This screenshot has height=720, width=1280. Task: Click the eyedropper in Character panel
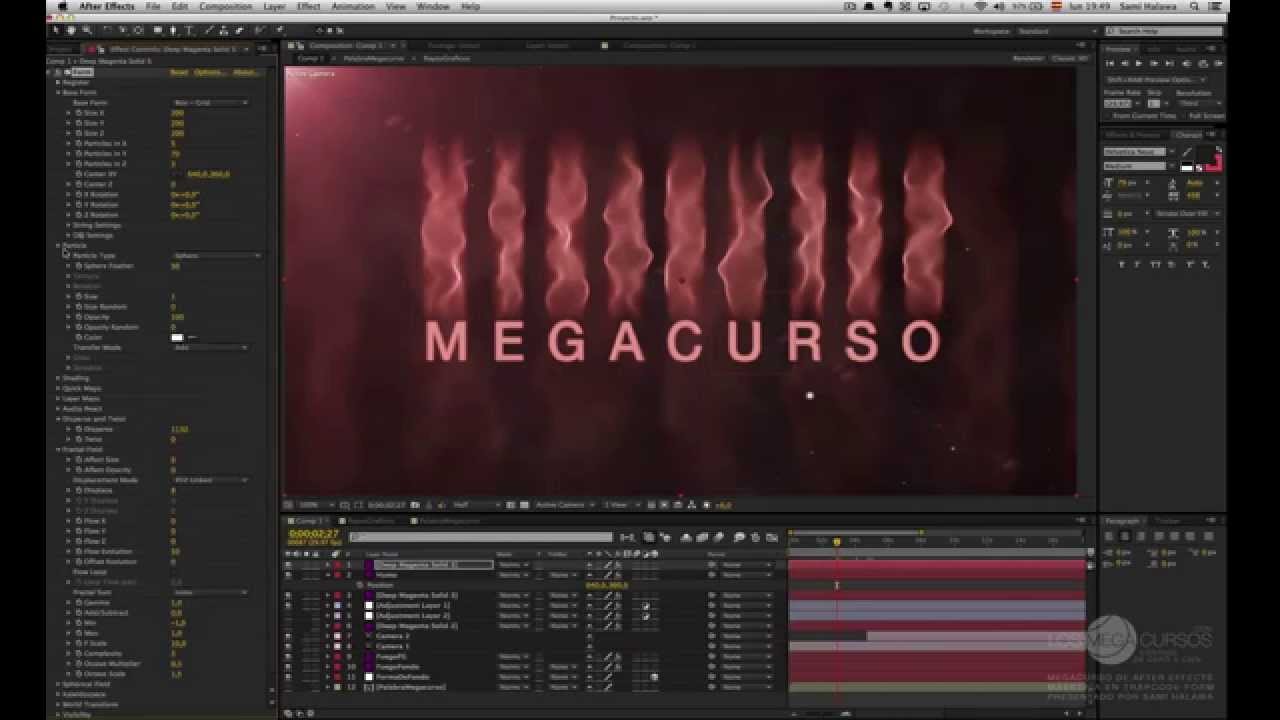1186,153
